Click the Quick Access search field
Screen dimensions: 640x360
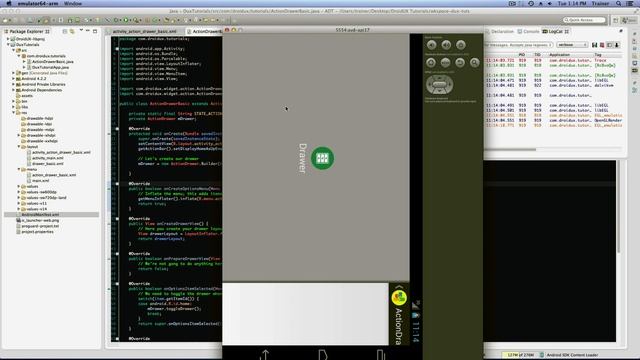coord(584,20)
